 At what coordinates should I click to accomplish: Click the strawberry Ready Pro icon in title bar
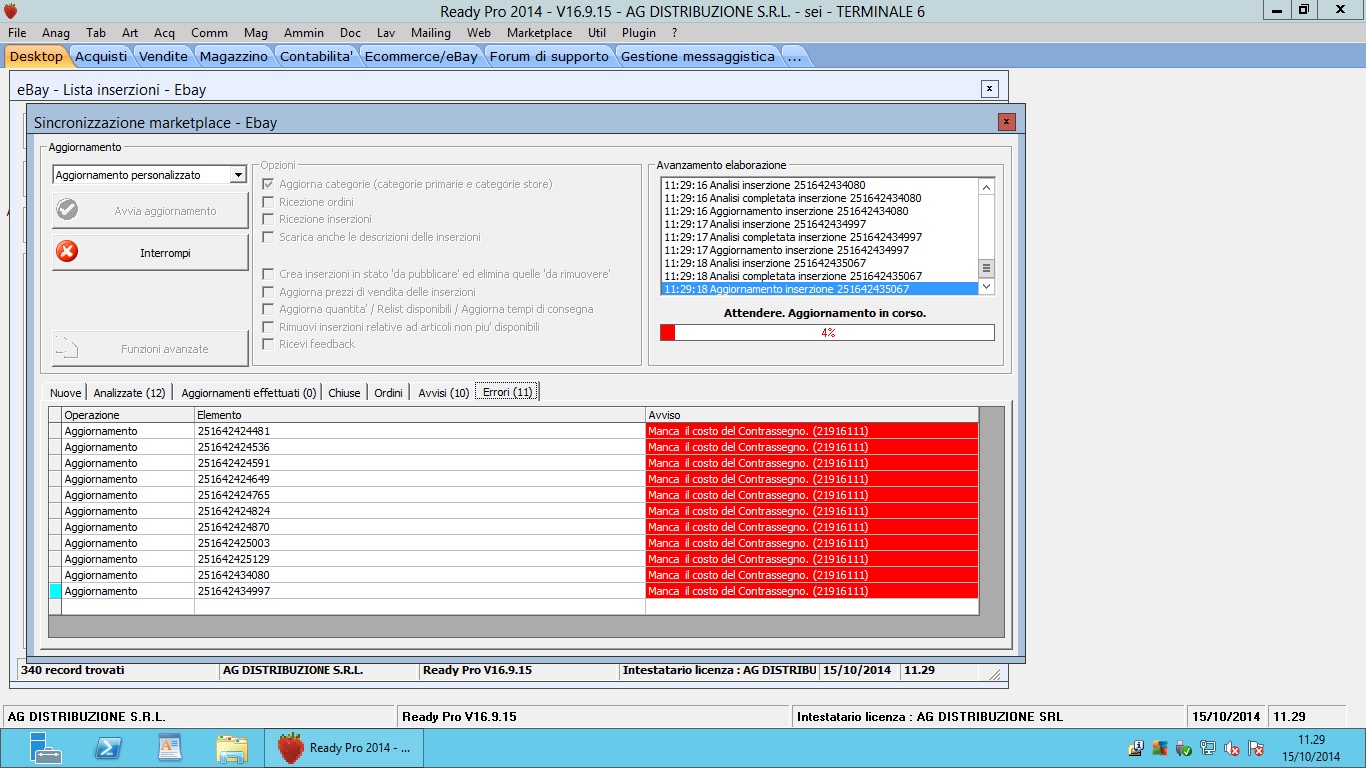pyautogui.click(x=12, y=11)
